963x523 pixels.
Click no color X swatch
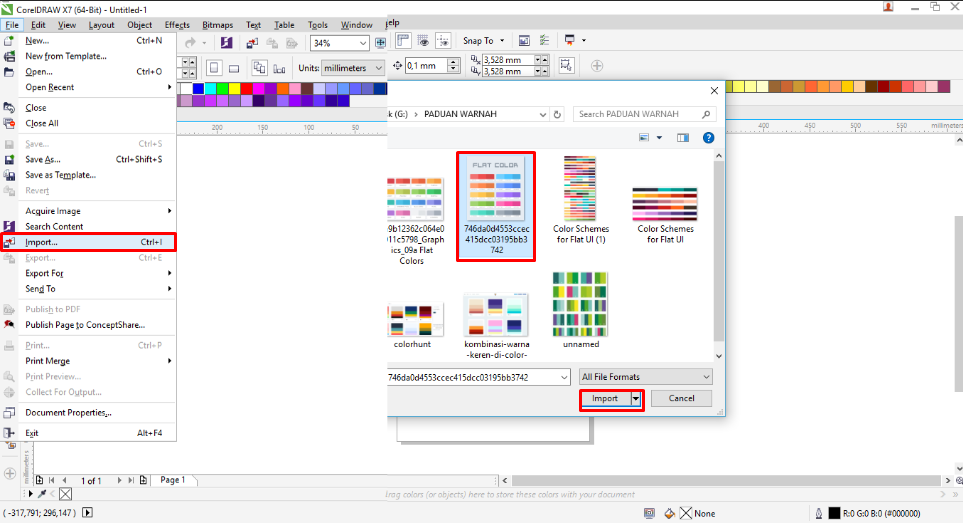click(x=66, y=494)
